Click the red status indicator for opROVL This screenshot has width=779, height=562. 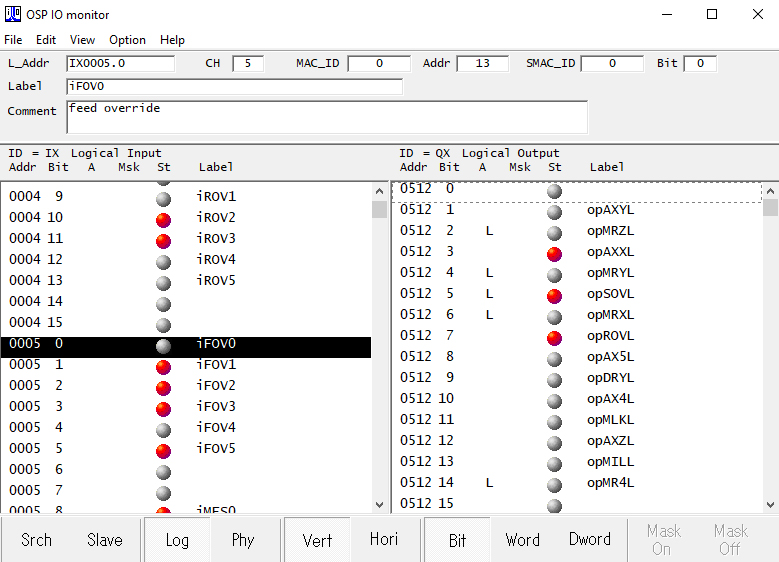[x=554, y=337]
